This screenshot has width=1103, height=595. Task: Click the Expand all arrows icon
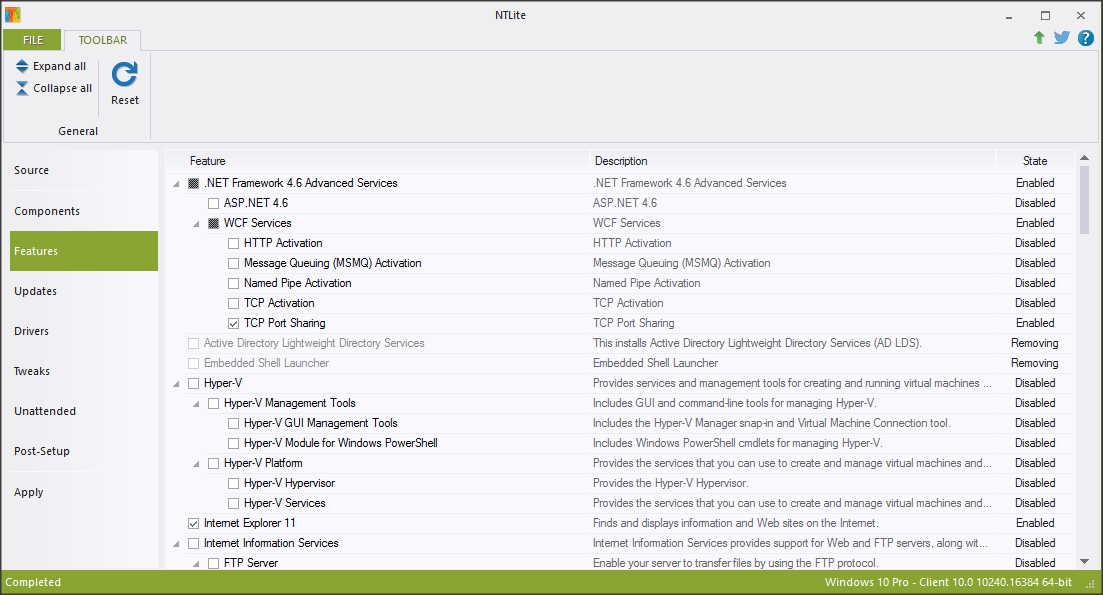(x=22, y=66)
